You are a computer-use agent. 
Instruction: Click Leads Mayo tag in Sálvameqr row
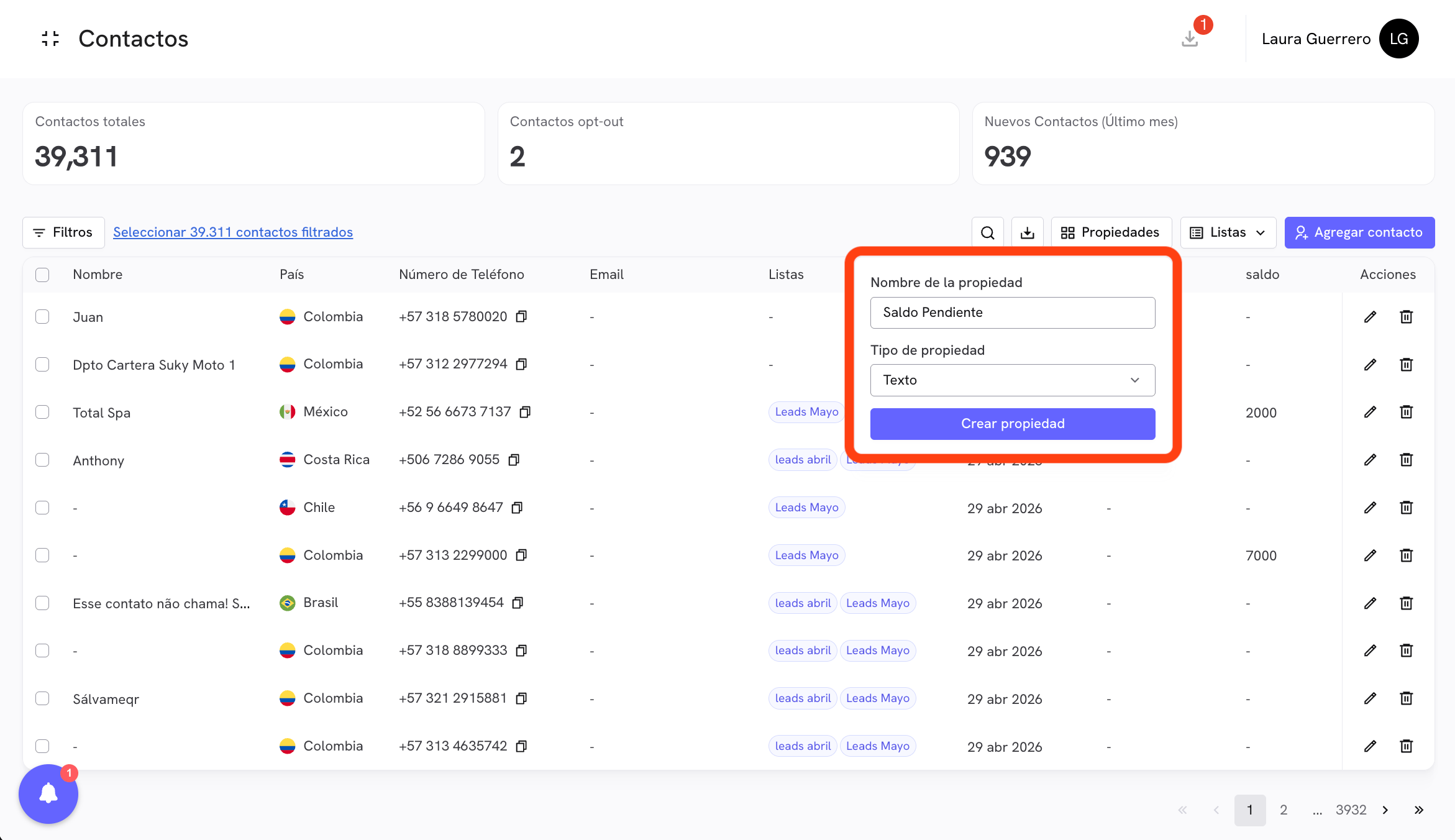[x=878, y=698]
